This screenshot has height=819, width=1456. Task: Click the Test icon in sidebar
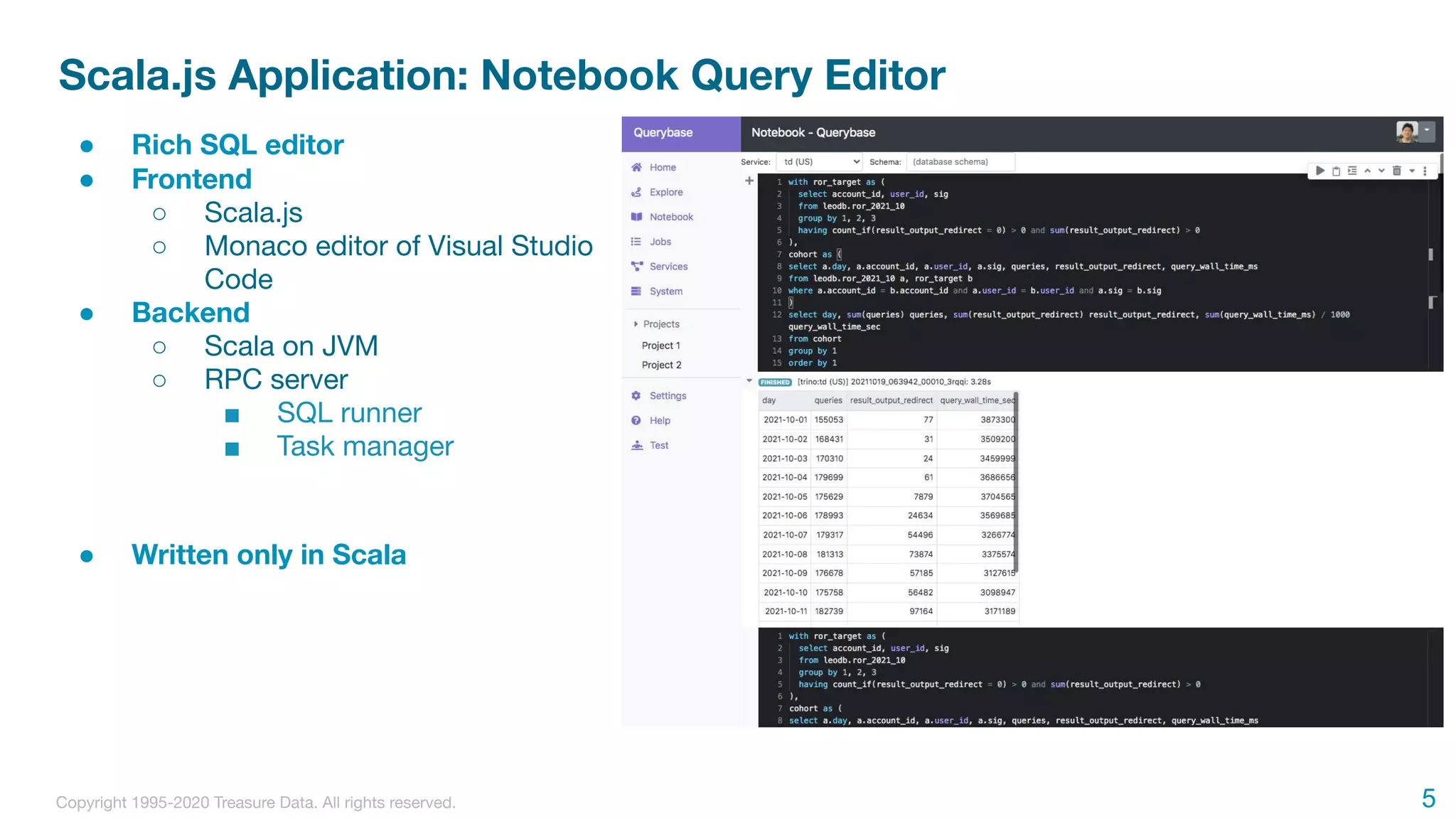point(636,445)
